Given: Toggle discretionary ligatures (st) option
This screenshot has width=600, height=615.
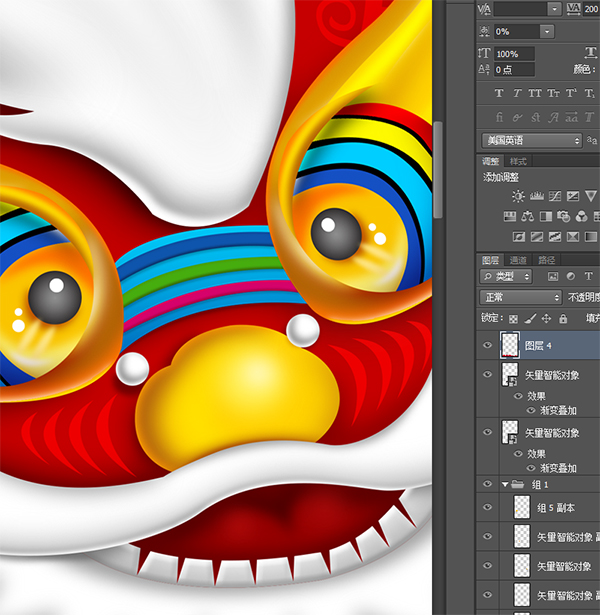Looking at the screenshot, I should click(535, 117).
